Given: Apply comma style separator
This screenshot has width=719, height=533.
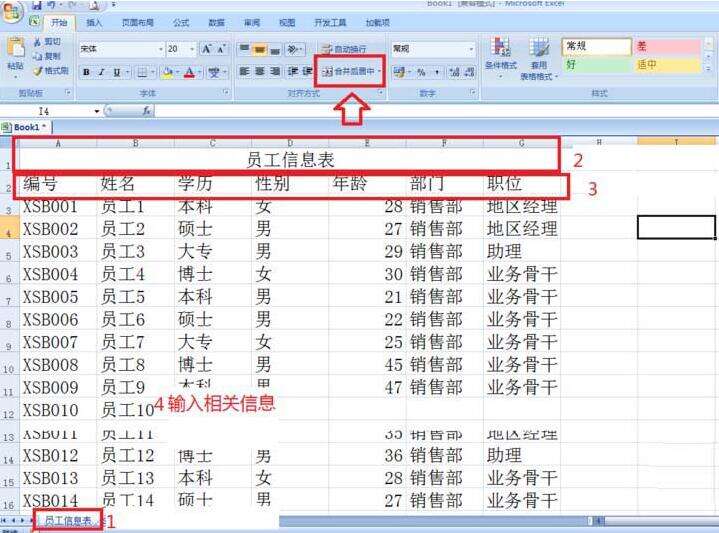Looking at the screenshot, I should (x=437, y=72).
